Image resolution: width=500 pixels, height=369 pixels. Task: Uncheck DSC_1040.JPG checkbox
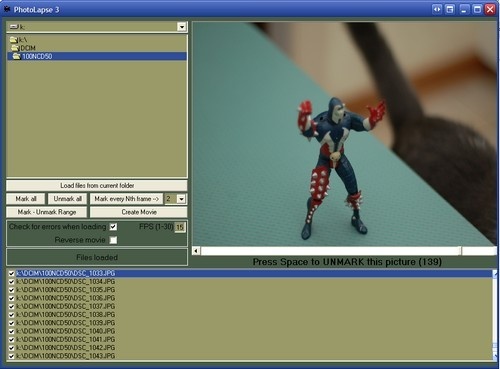click(11, 331)
